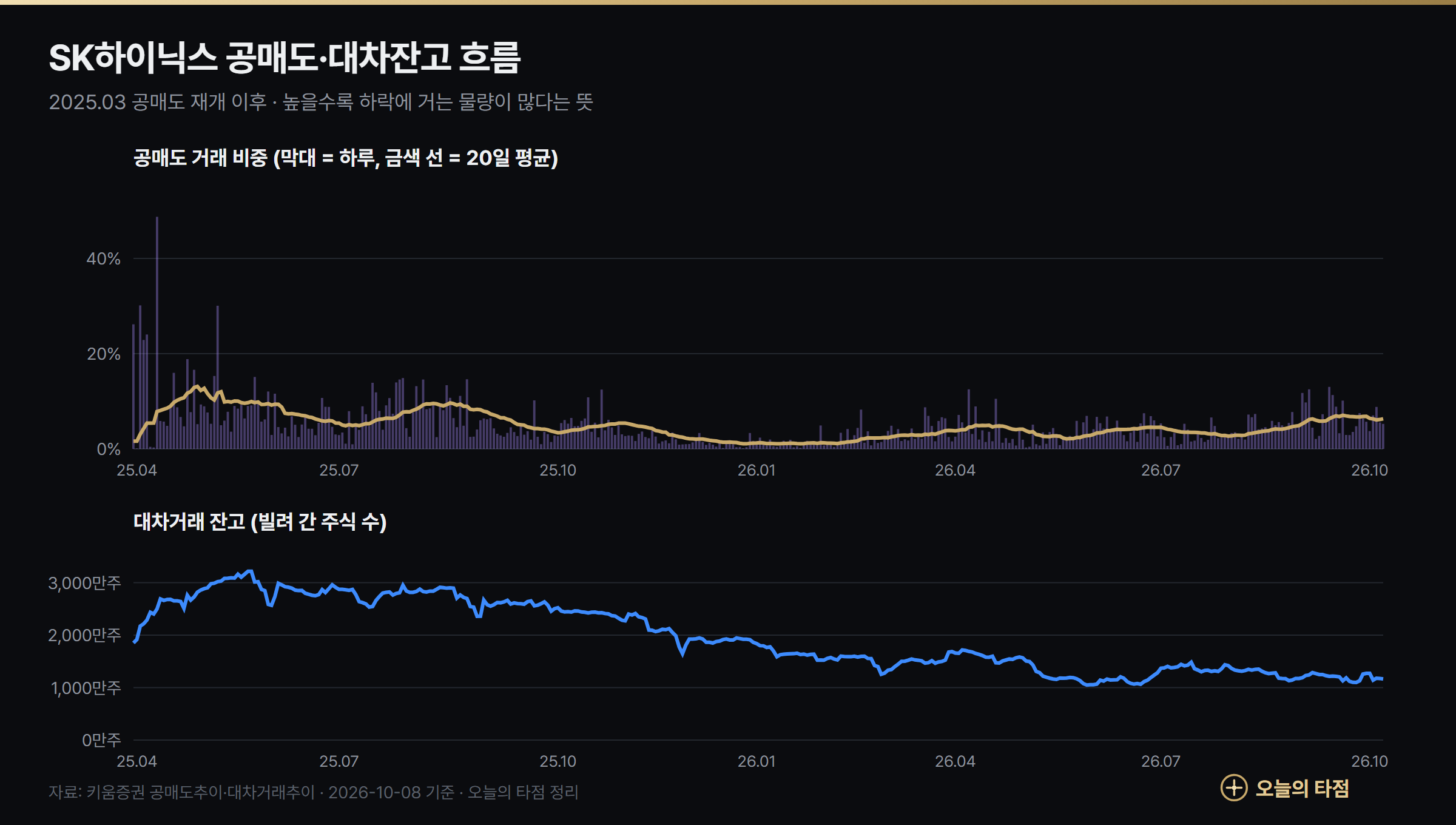
Task: Click the 26.10 label under the lower chart
Action: click(x=1370, y=761)
